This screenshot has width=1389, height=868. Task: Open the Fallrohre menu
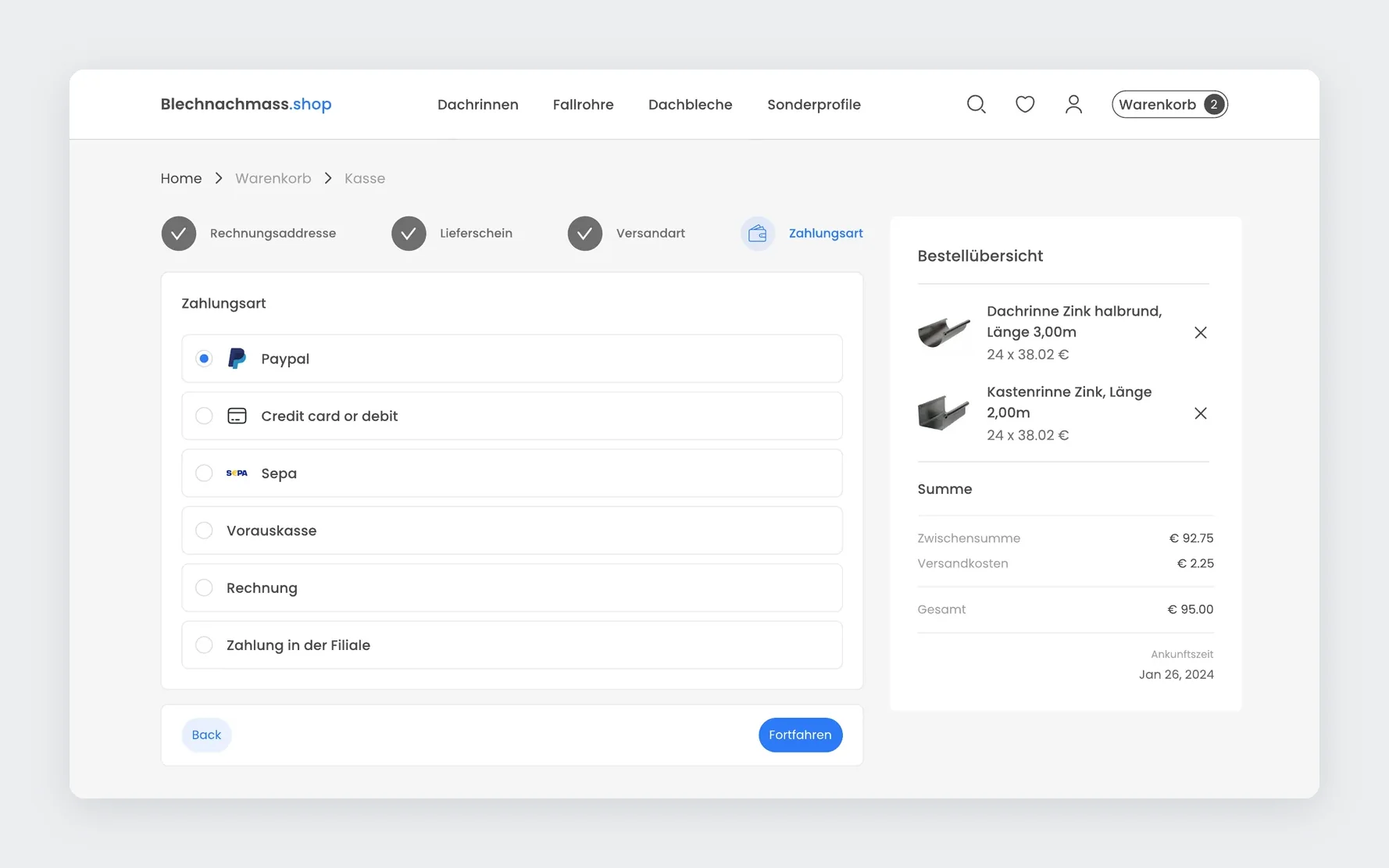tap(583, 104)
